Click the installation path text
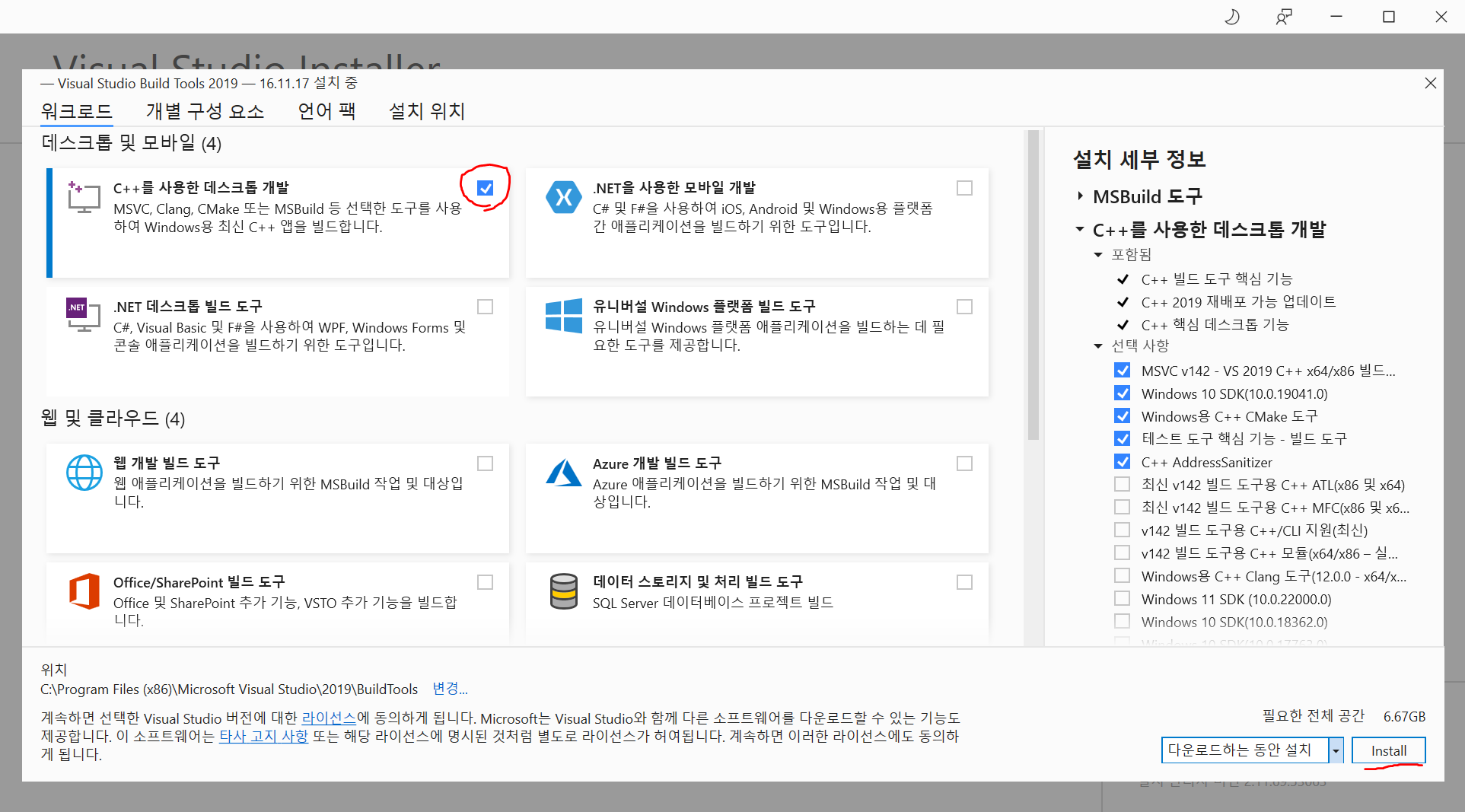The height and width of the screenshot is (812, 1465). pos(229,689)
